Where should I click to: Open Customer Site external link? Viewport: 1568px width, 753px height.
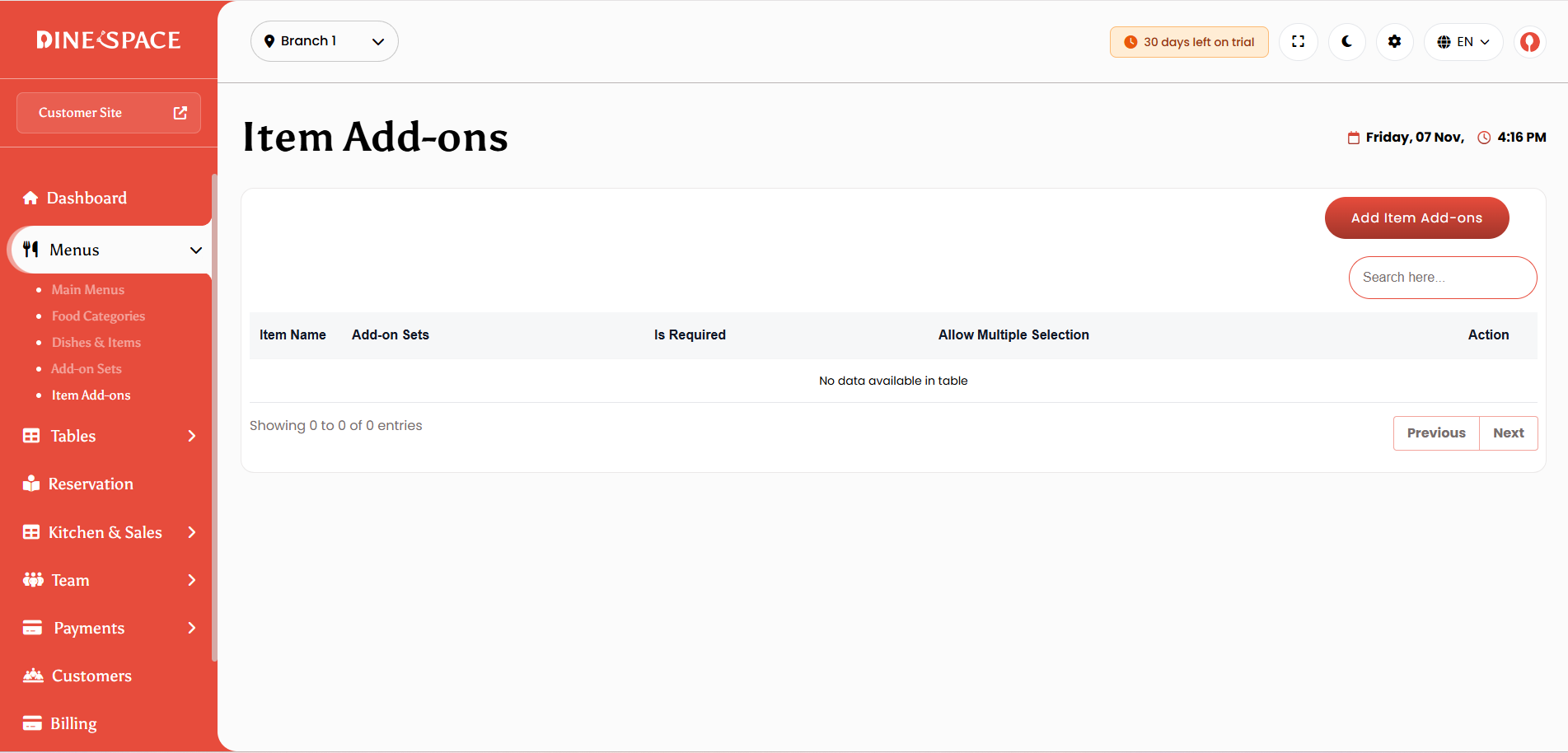109,113
